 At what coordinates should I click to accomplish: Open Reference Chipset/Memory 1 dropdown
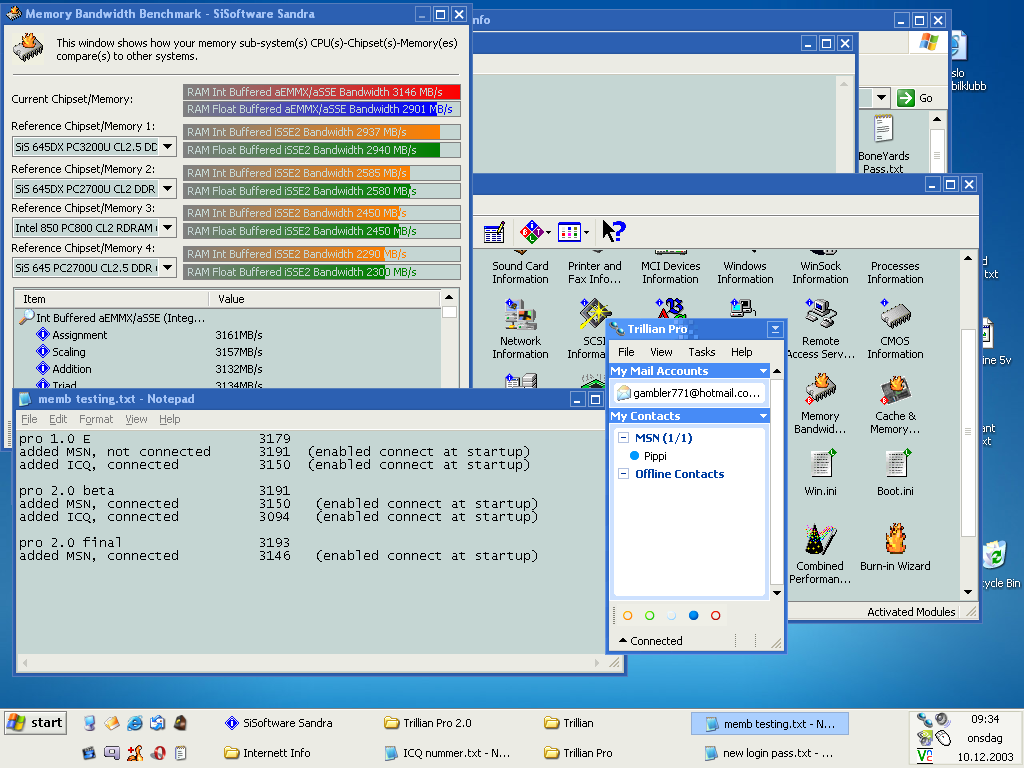coord(168,147)
